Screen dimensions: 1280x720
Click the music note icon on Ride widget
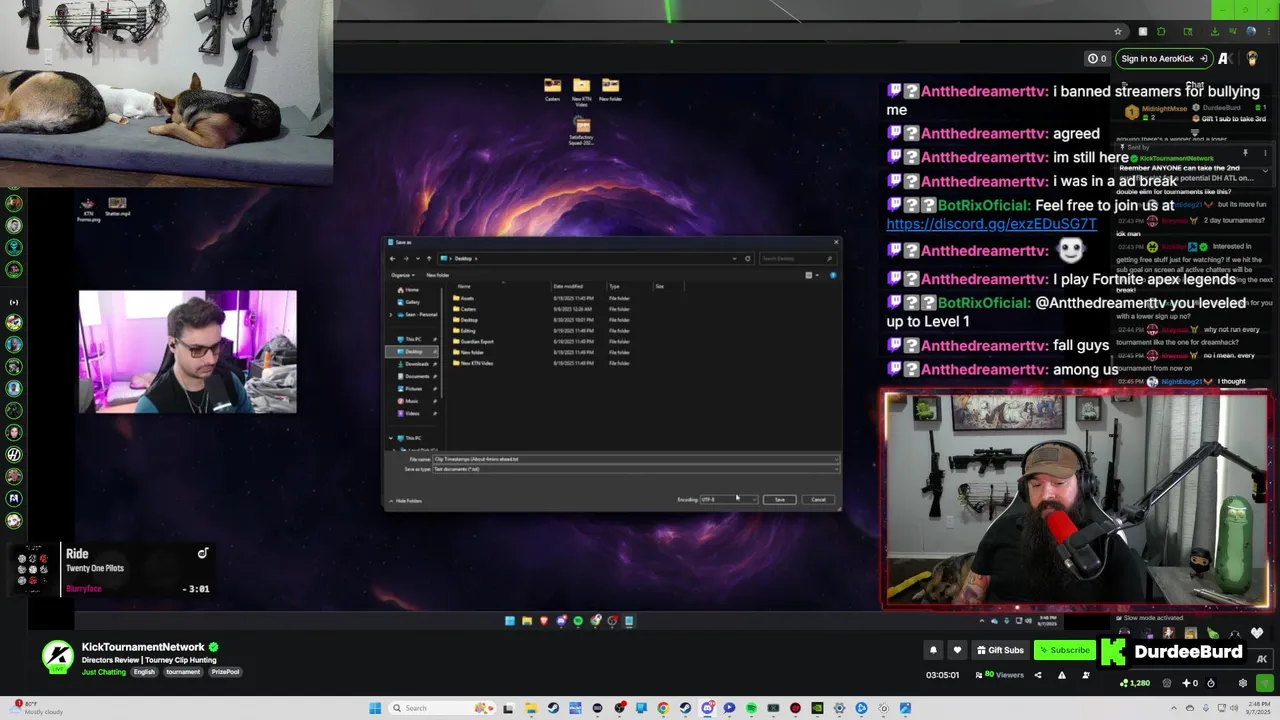pos(203,553)
